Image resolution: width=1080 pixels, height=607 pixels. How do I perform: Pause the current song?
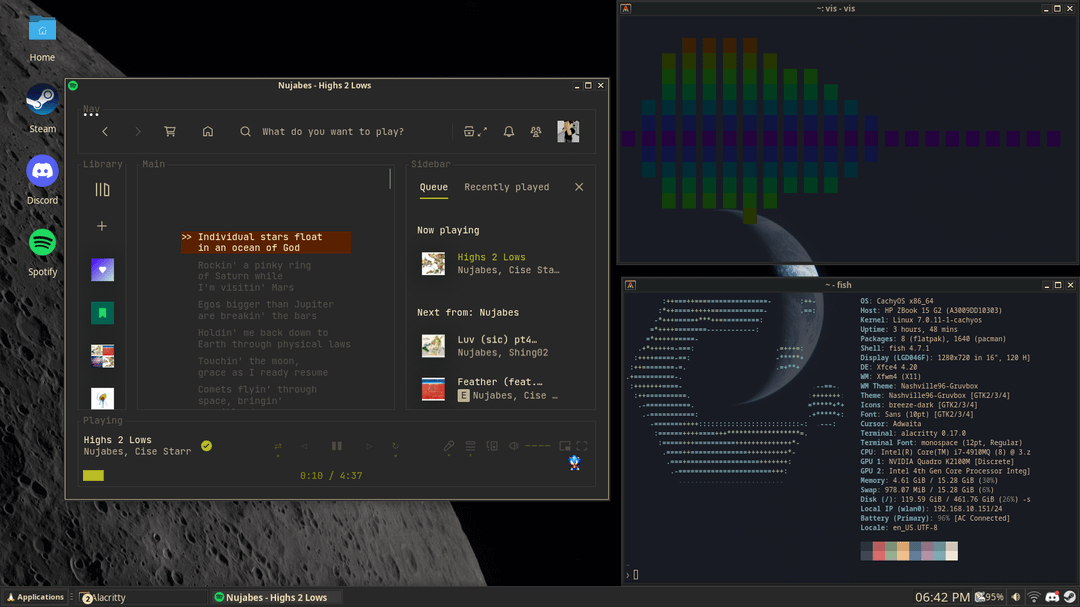click(x=337, y=446)
